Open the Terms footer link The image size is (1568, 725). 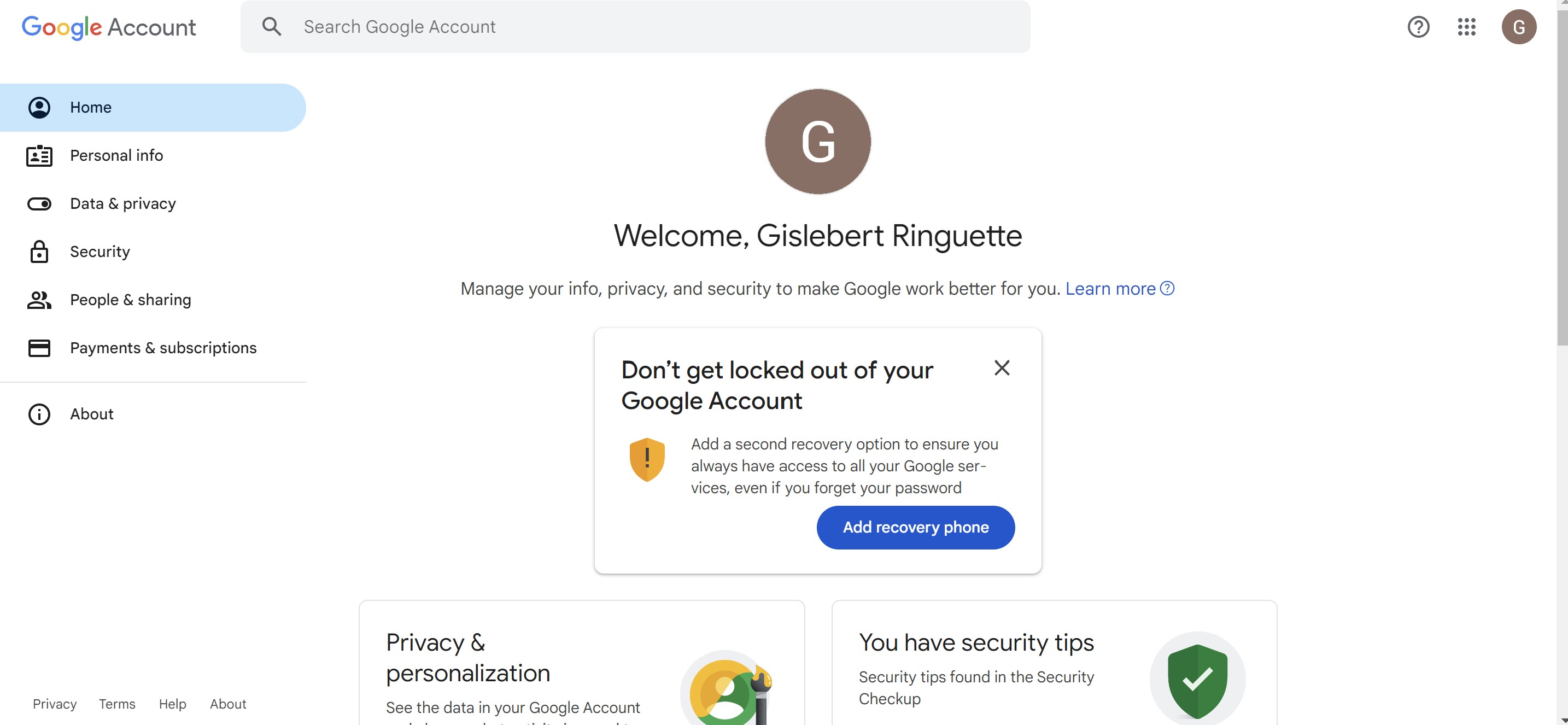pos(117,704)
